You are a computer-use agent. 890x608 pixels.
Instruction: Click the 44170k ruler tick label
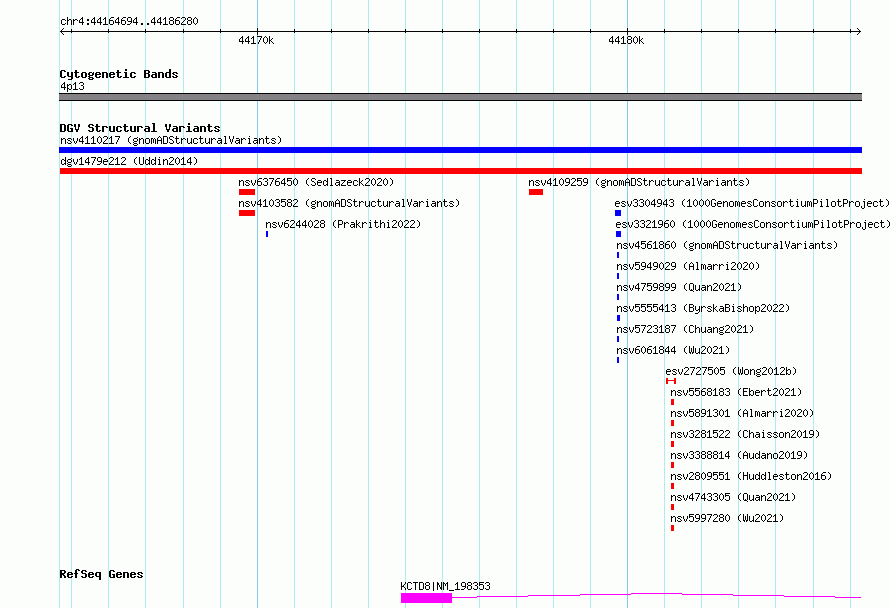(x=256, y=40)
